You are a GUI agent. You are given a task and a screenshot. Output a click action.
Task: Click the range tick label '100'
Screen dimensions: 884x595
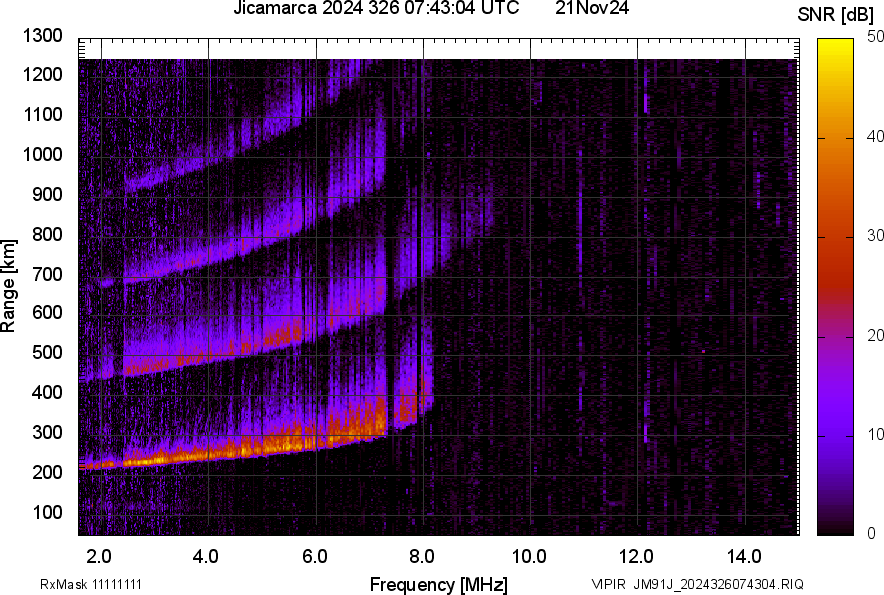(47, 512)
